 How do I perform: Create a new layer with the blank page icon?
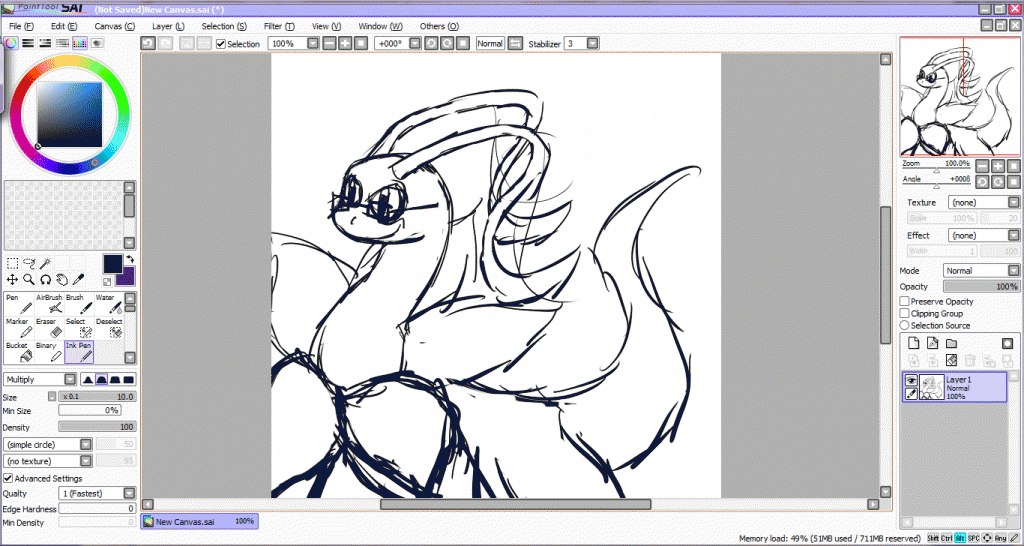pos(913,343)
